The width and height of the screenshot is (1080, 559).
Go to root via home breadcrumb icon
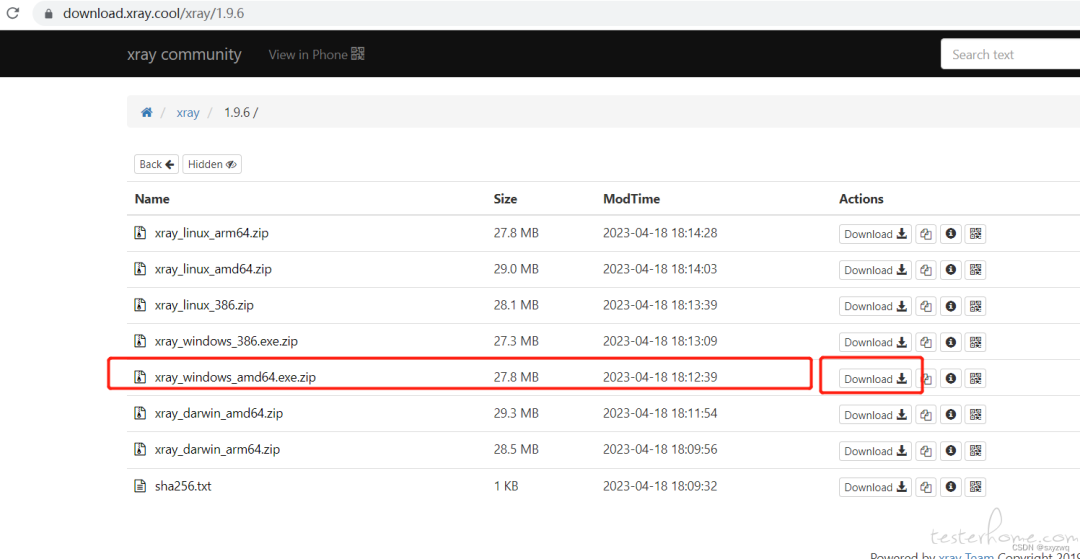(147, 112)
